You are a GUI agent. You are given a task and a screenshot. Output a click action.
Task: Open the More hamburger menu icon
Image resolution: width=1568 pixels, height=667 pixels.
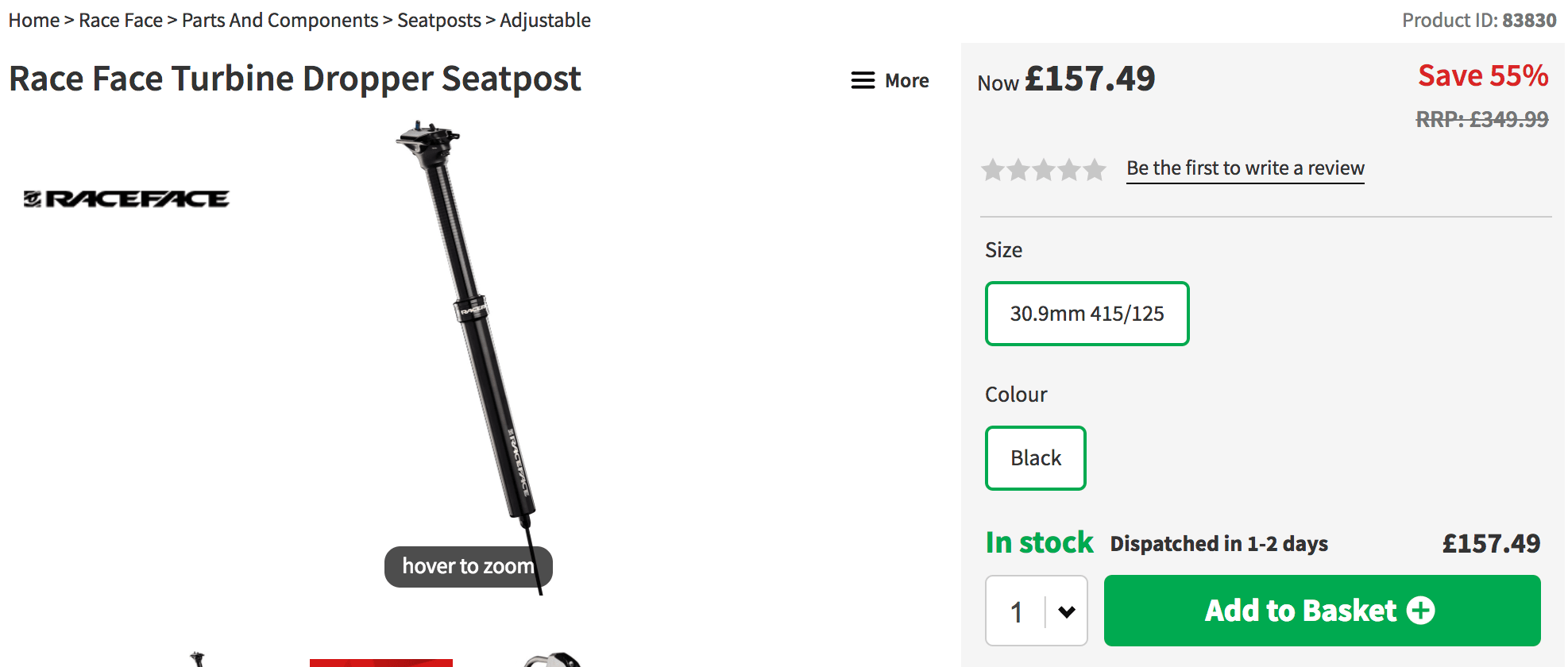(x=863, y=80)
